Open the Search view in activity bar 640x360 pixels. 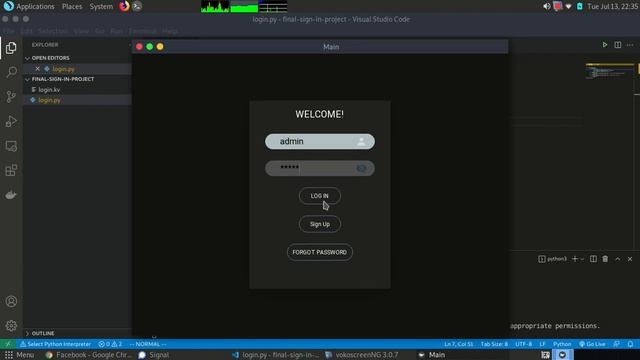point(11,72)
